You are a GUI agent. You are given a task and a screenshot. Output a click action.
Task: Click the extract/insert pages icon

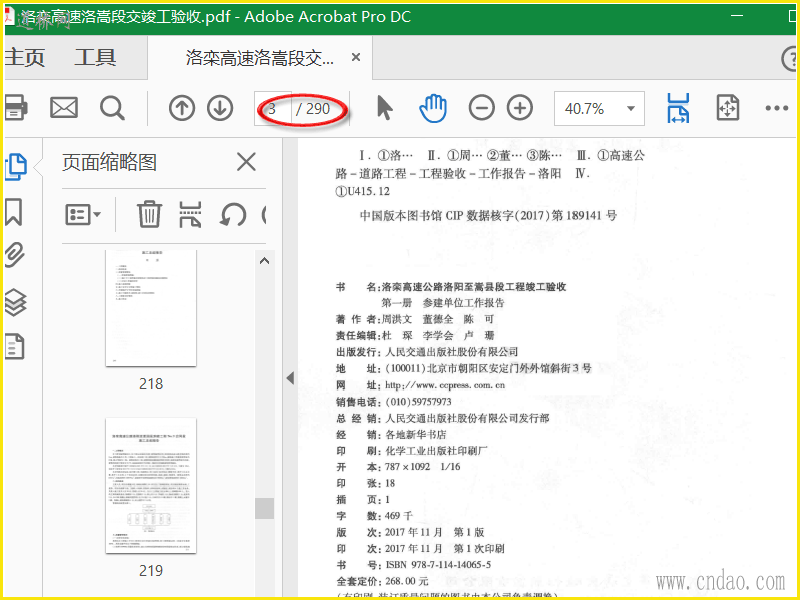coord(190,214)
